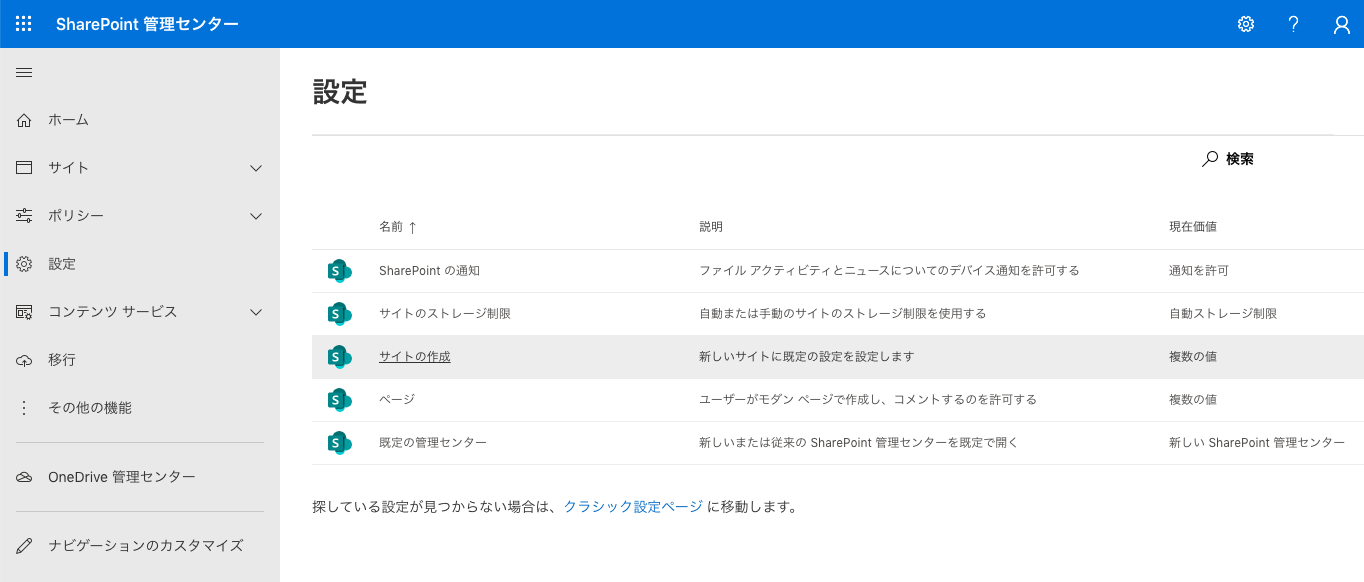Screen dimensions: 1364x582
Task: Click the 自動ストレージ制限 value
Action: [x=1223, y=314]
